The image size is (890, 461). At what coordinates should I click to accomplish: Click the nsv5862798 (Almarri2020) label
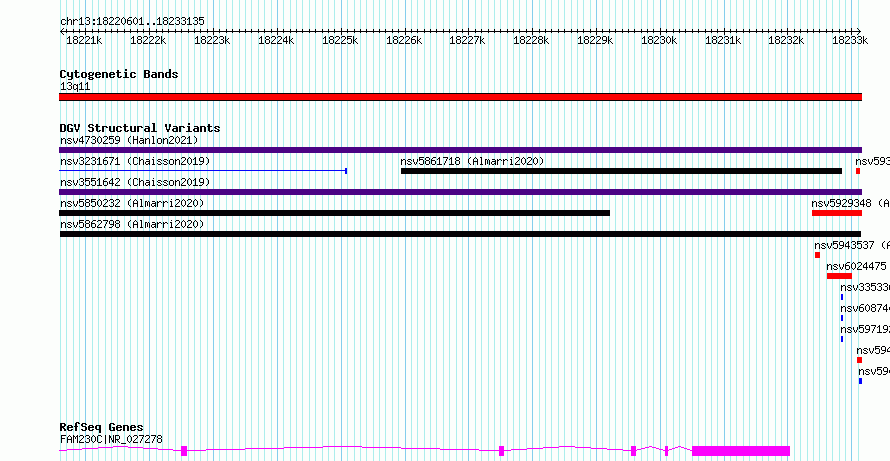[132, 224]
